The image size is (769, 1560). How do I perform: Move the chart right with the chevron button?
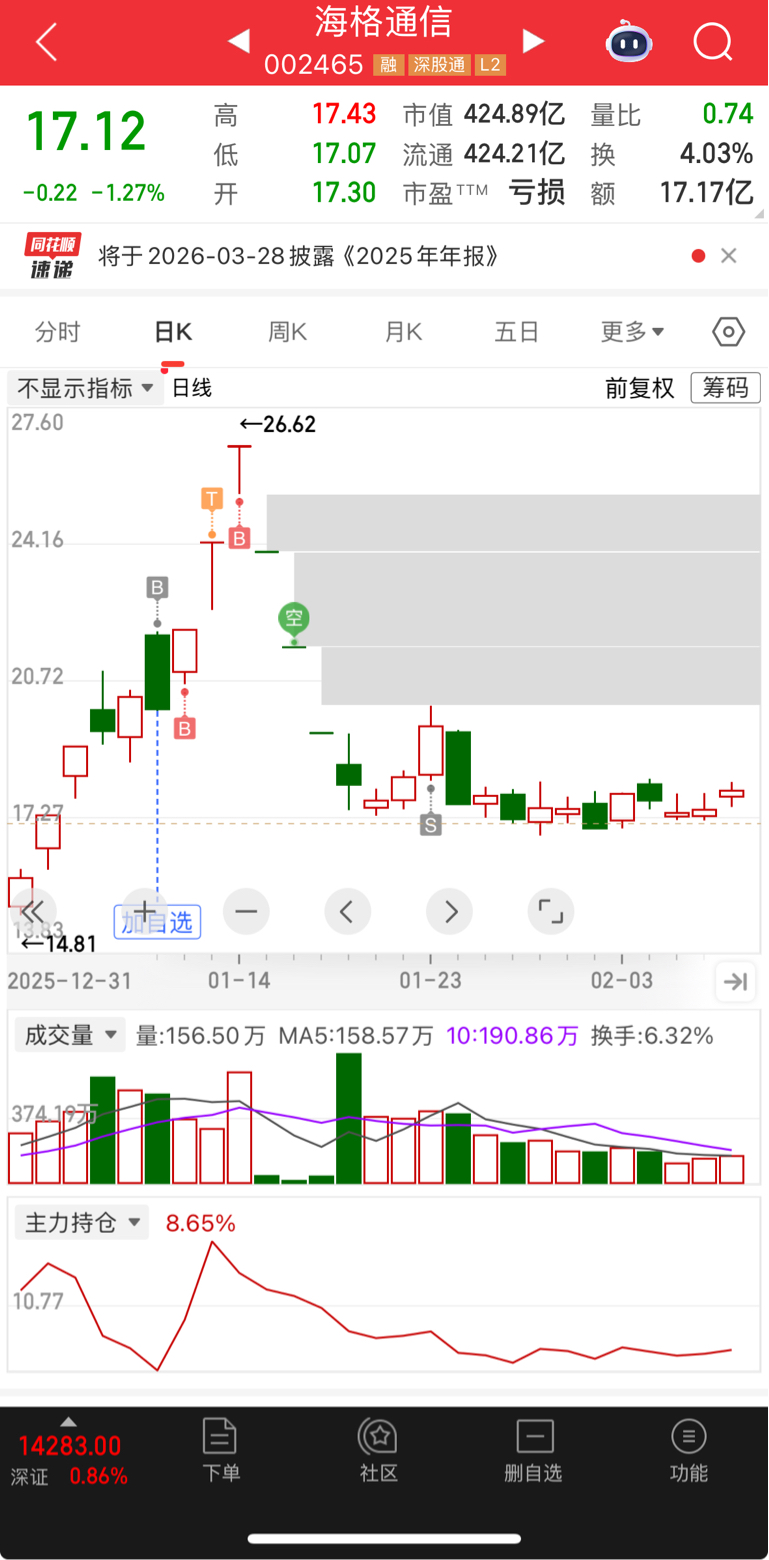point(449,911)
